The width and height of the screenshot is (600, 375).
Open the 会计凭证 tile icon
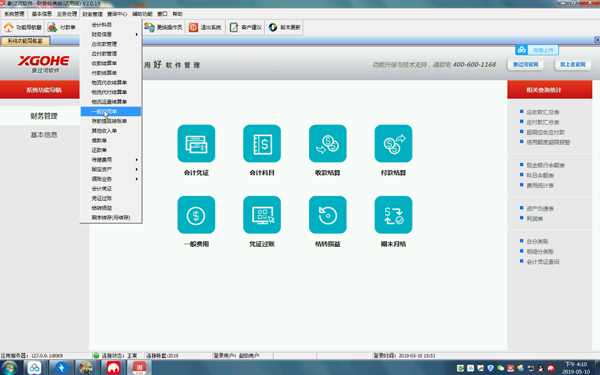coord(196,143)
